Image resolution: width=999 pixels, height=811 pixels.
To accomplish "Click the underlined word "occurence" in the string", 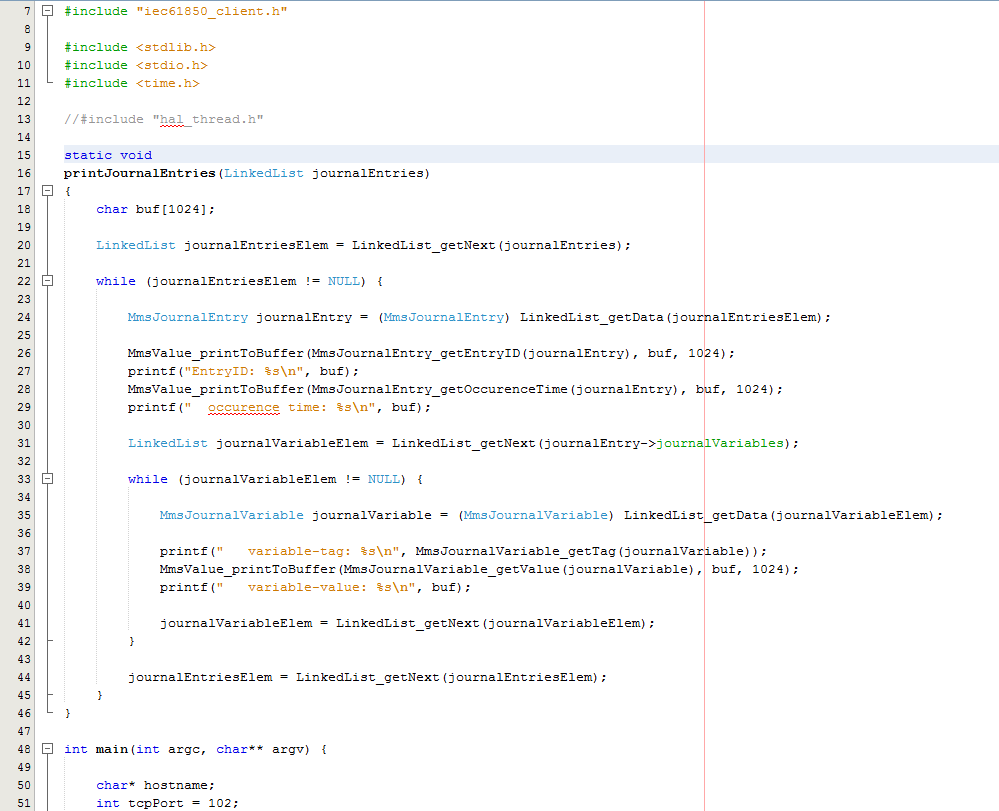I will tap(243, 407).
